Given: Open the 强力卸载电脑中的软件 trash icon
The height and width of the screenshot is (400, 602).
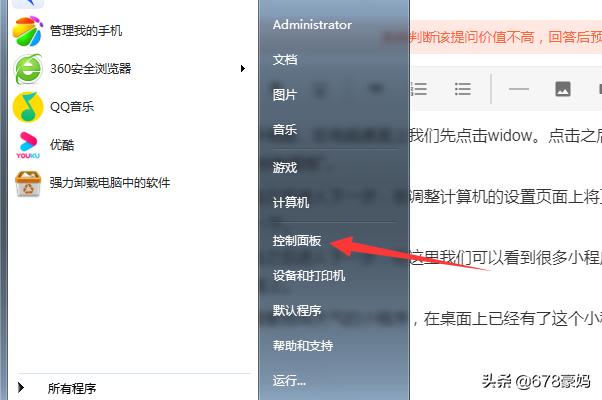Looking at the screenshot, I should (28, 183).
